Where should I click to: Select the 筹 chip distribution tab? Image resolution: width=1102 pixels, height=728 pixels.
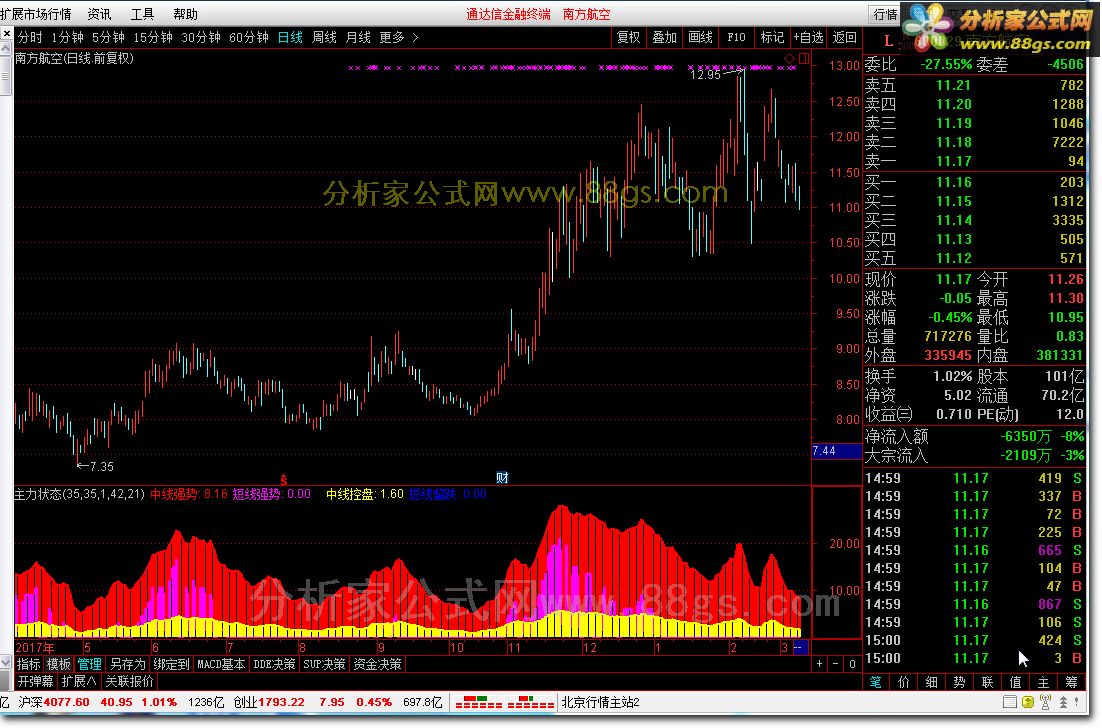point(1071,682)
